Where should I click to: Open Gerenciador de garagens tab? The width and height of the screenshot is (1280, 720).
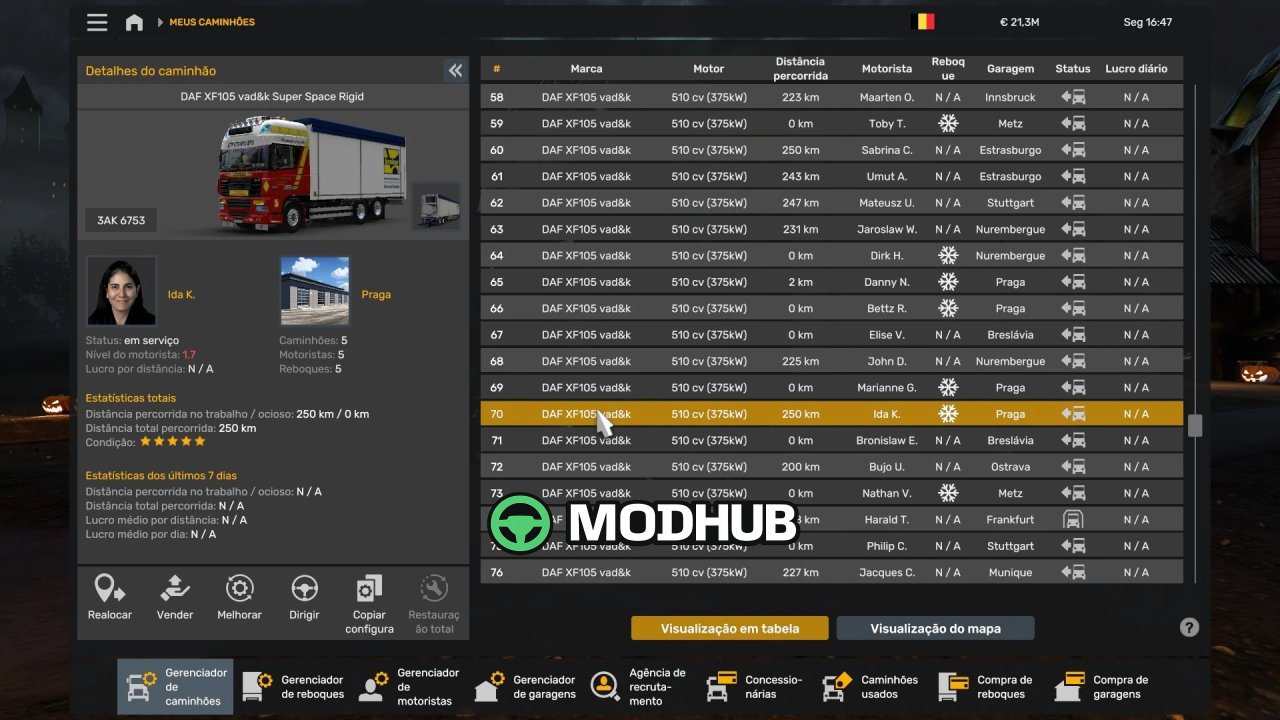[x=524, y=687]
